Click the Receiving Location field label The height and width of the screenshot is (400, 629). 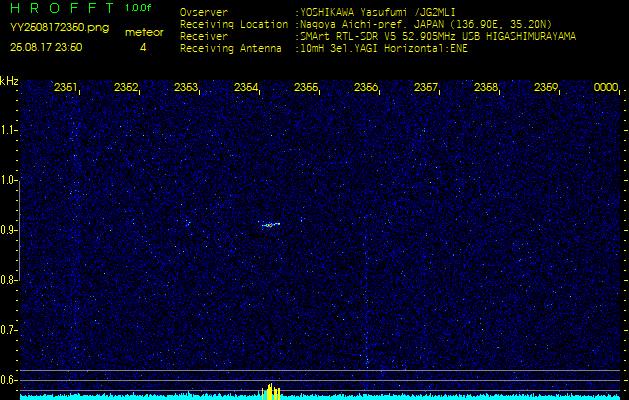pyautogui.click(x=234, y=24)
